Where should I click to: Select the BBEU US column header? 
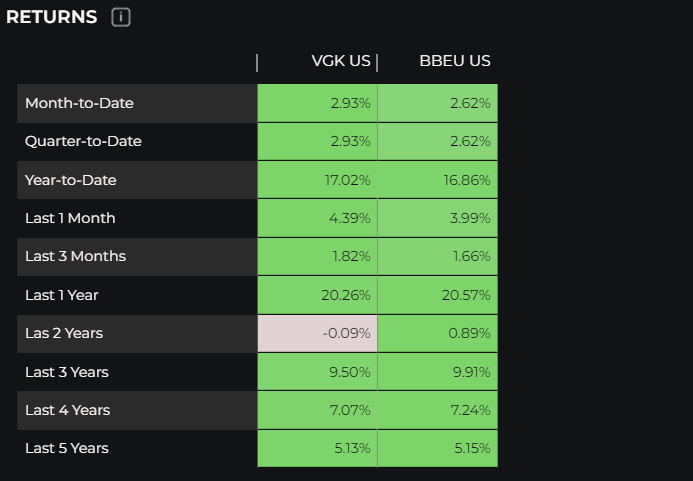tap(455, 62)
